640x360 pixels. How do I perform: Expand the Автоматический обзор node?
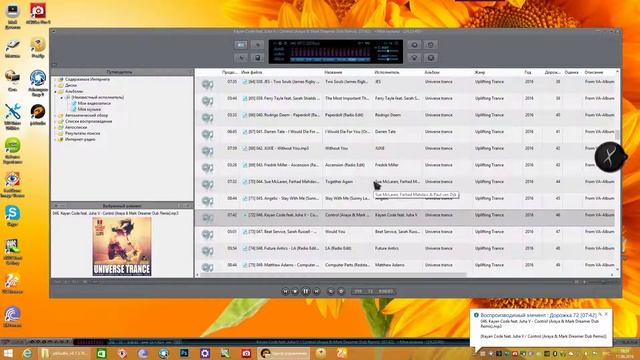tap(56, 116)
